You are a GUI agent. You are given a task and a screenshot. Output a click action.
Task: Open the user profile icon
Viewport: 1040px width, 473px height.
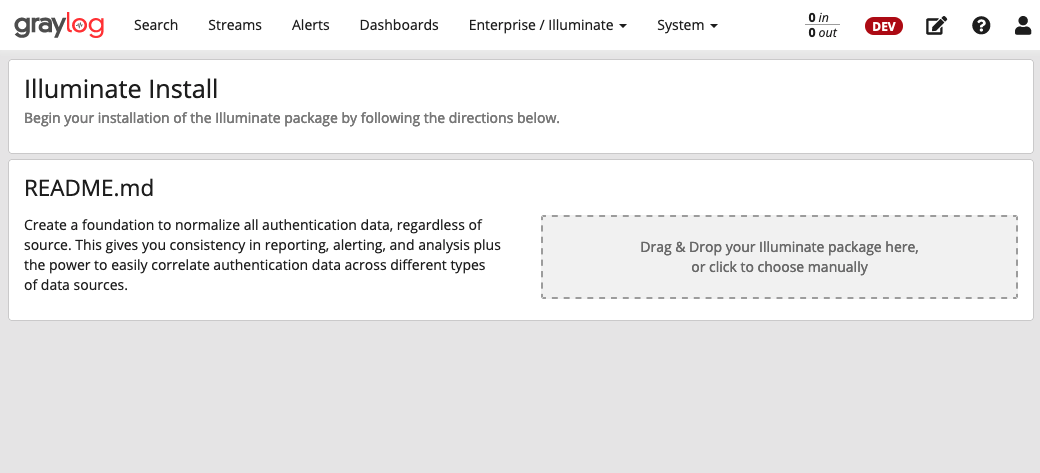pyautogui.click(x=1023, y=26)
